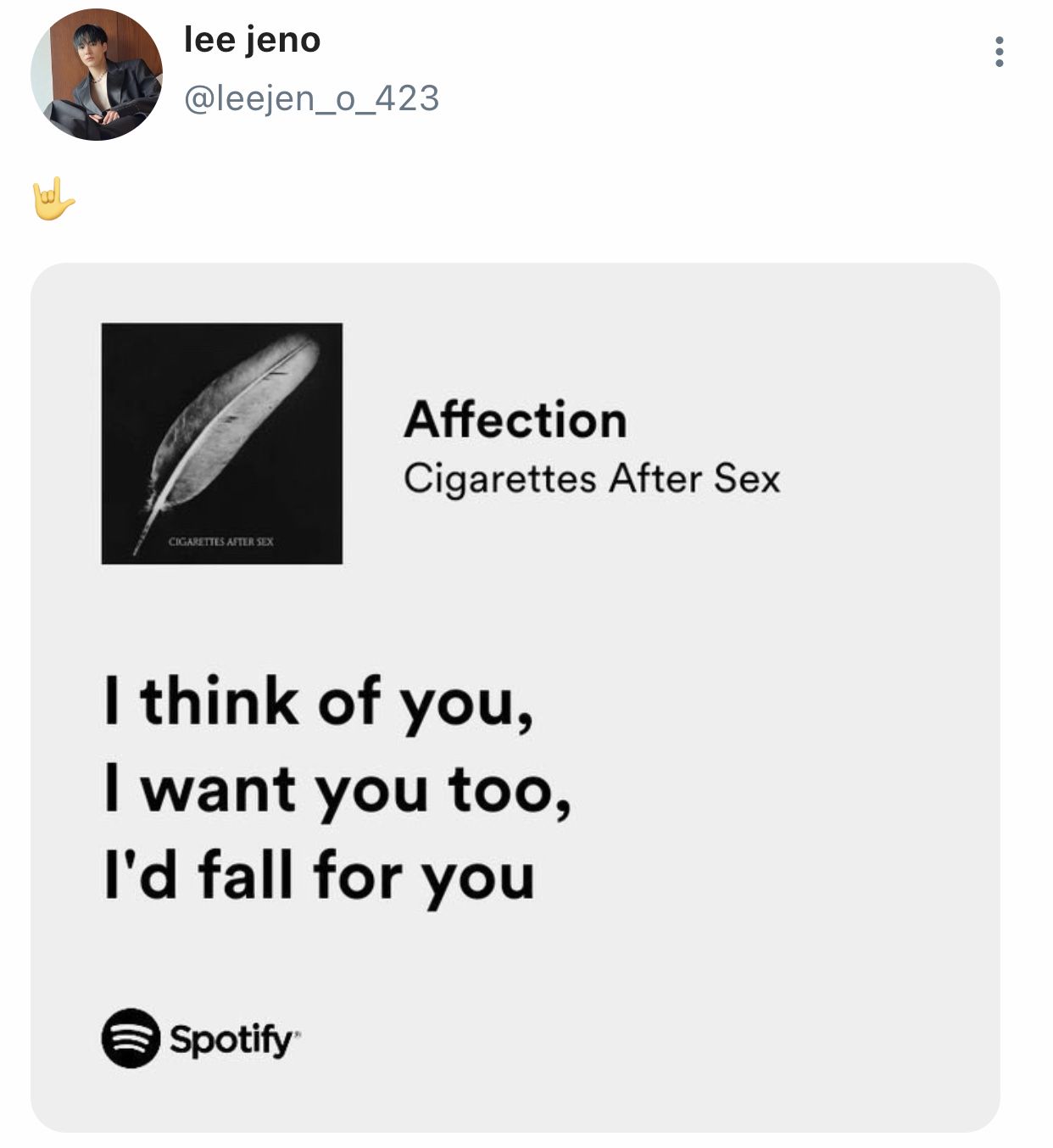Select the song title Affection

515,421
